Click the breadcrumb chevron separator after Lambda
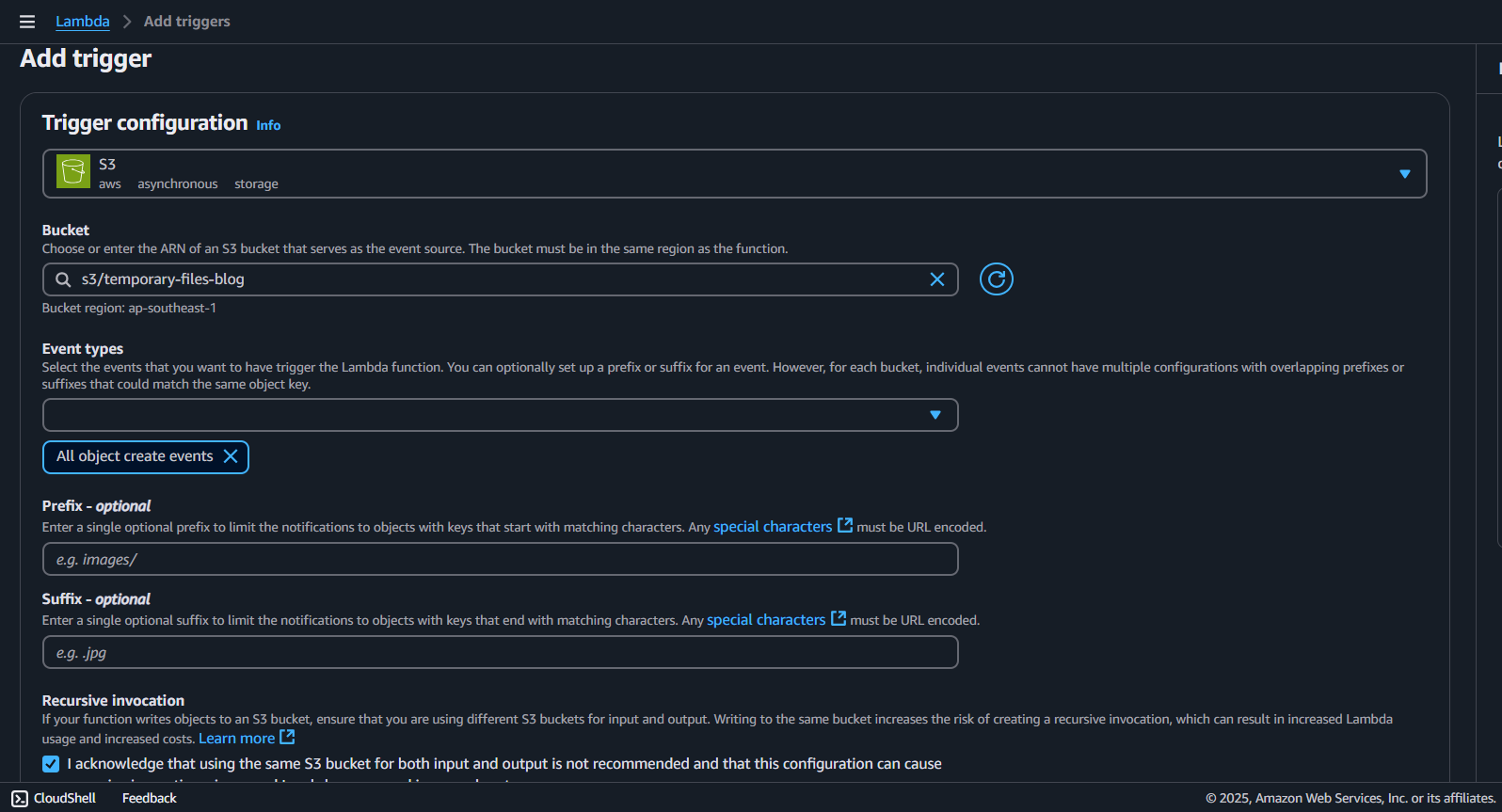Viewport: 1502px width, 812px height. [x=127, y=22]
